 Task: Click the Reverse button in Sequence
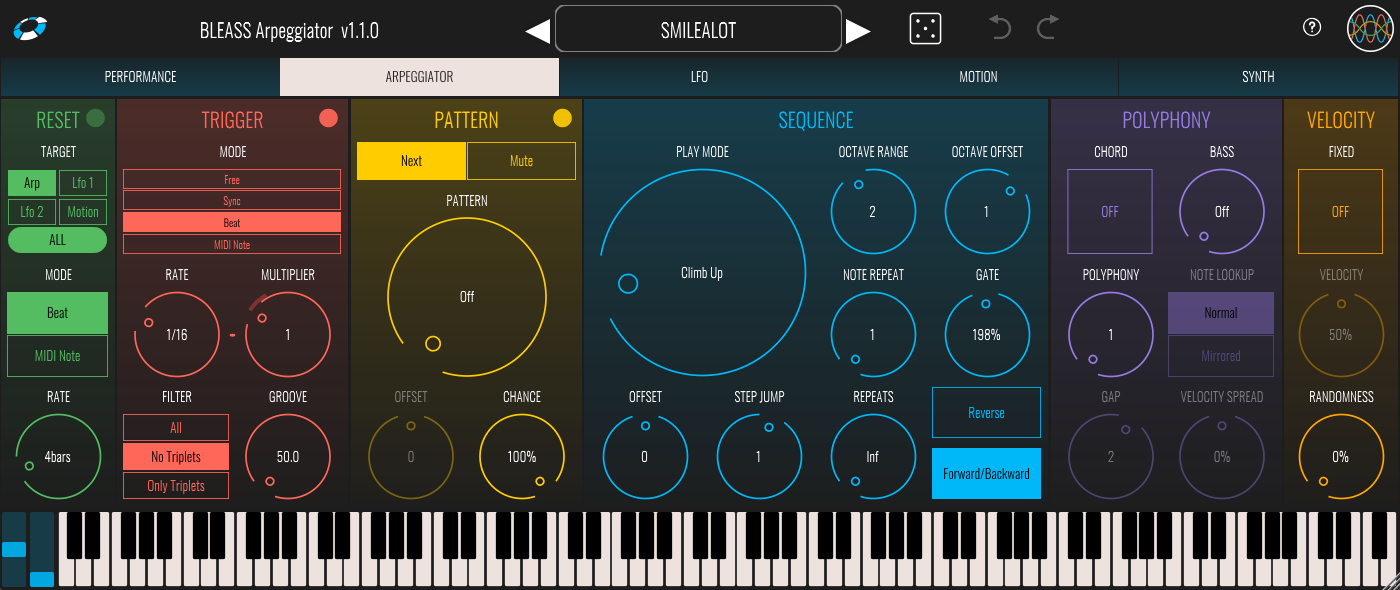(x=986, y=413)
